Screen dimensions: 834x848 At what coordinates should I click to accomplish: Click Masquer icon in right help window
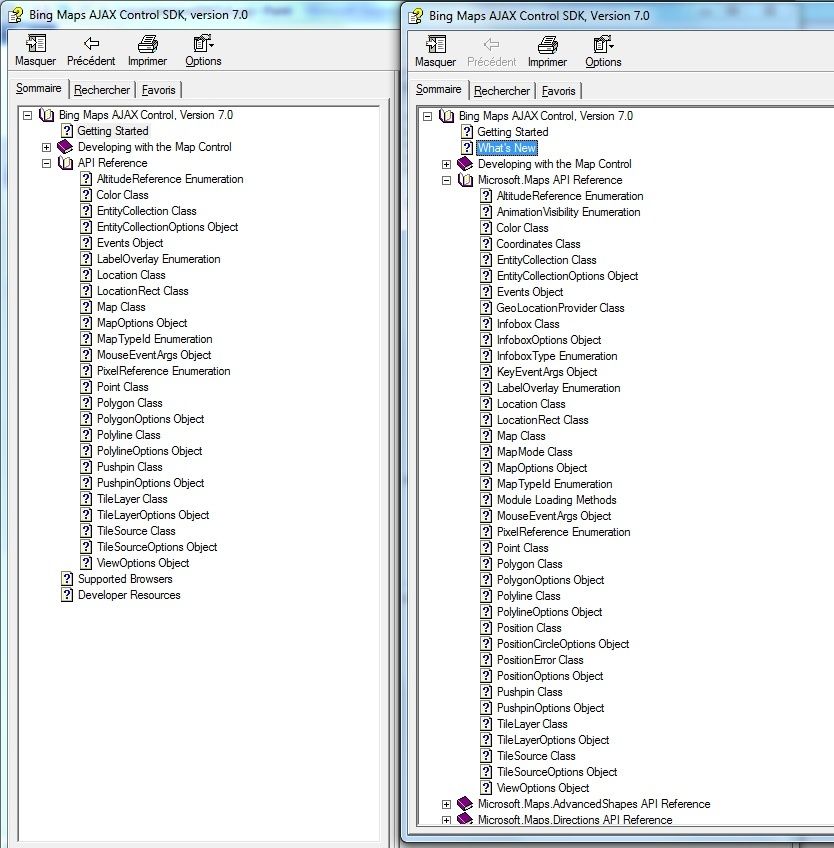click(436, 44)
